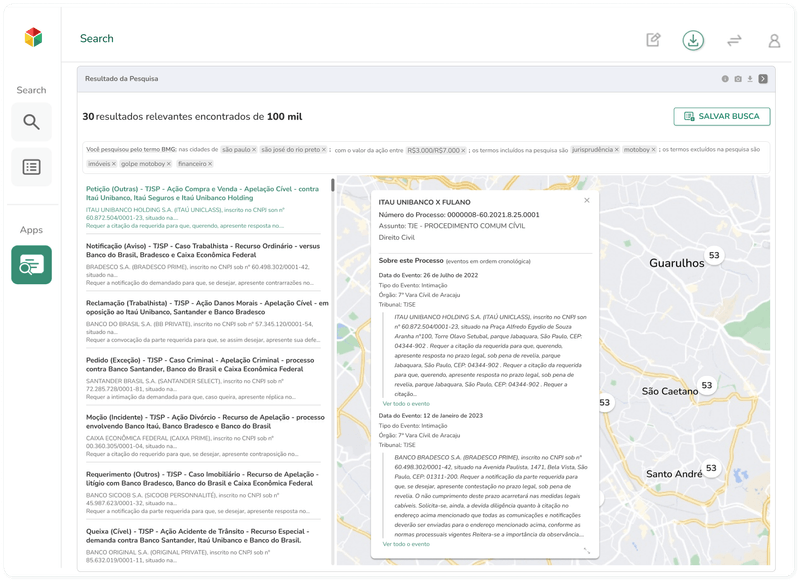Remove the "motoboy" filter tag

coord(653,149)
